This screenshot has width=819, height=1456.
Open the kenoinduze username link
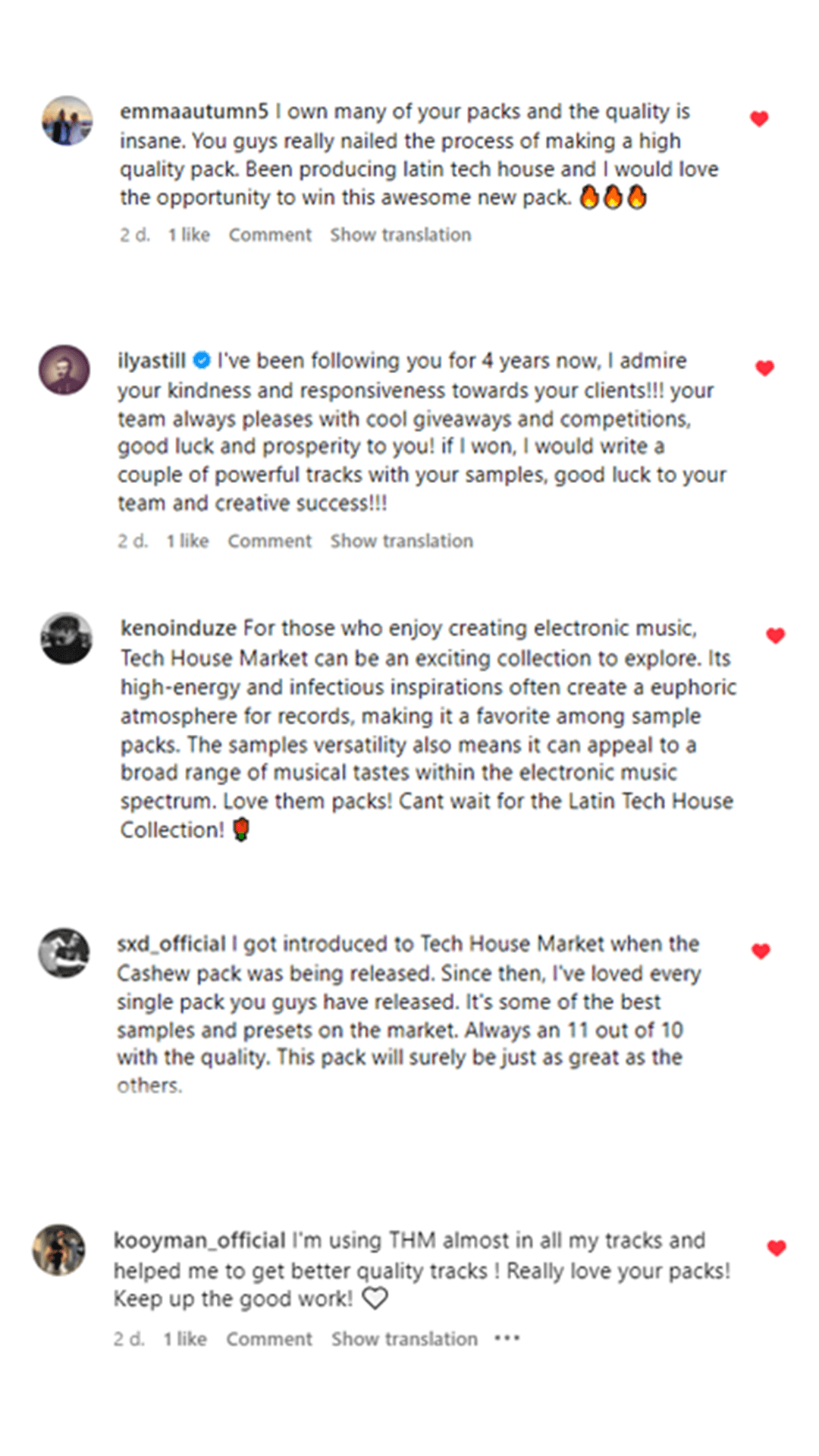[x=178, y=629]
